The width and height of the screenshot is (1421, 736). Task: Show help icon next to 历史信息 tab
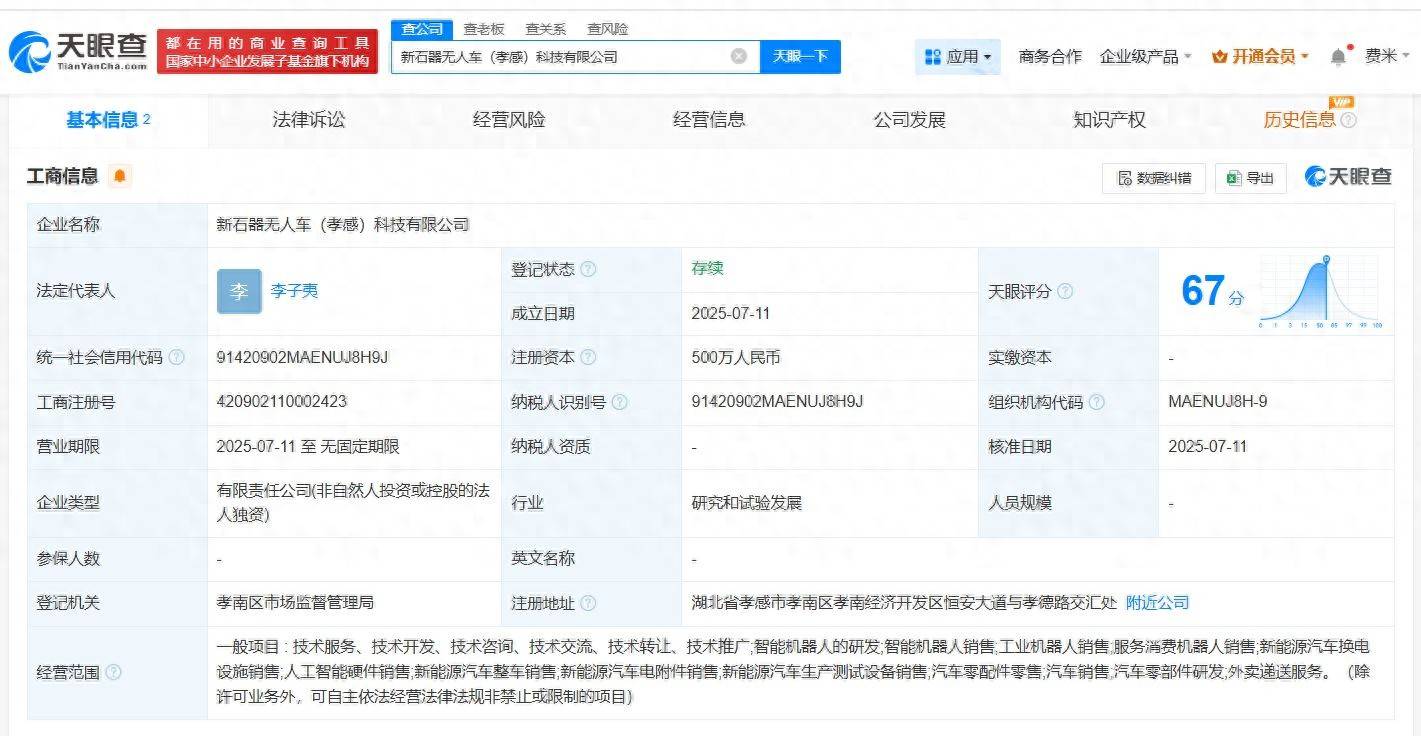tap(1348, 120)
